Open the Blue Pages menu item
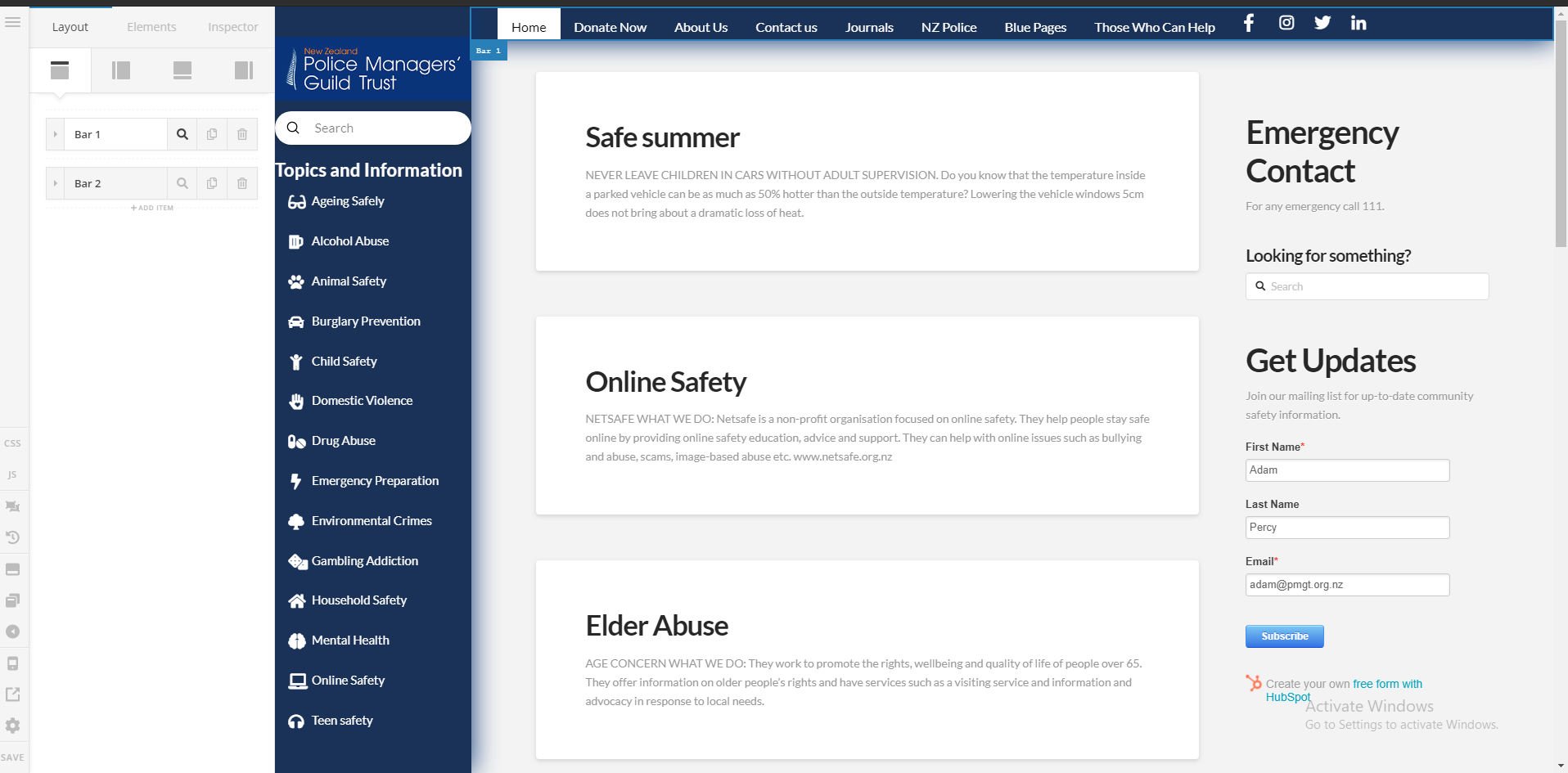1568x773 pixels. (x=1035, y=27)
